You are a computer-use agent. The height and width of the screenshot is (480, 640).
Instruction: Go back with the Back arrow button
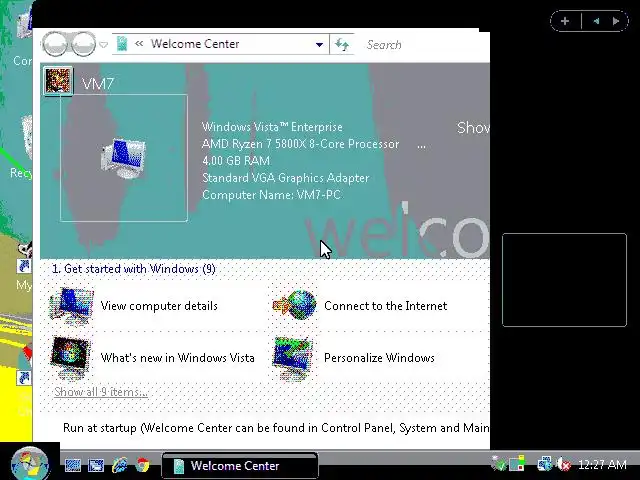coord(54,43)
